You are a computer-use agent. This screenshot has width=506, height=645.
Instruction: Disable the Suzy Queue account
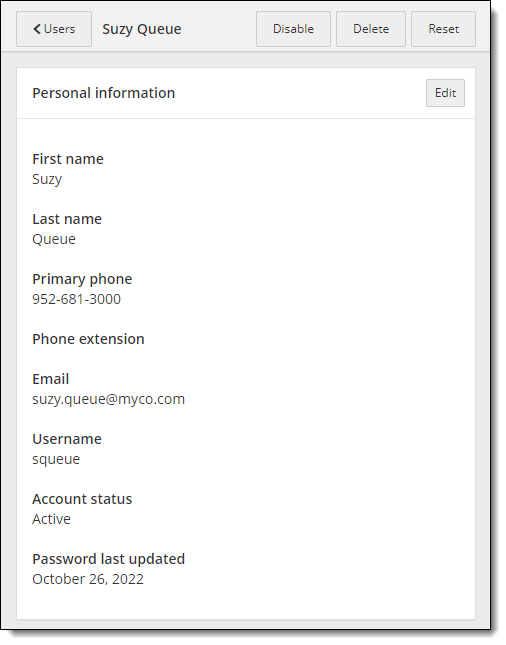click(x=293, y=29)
